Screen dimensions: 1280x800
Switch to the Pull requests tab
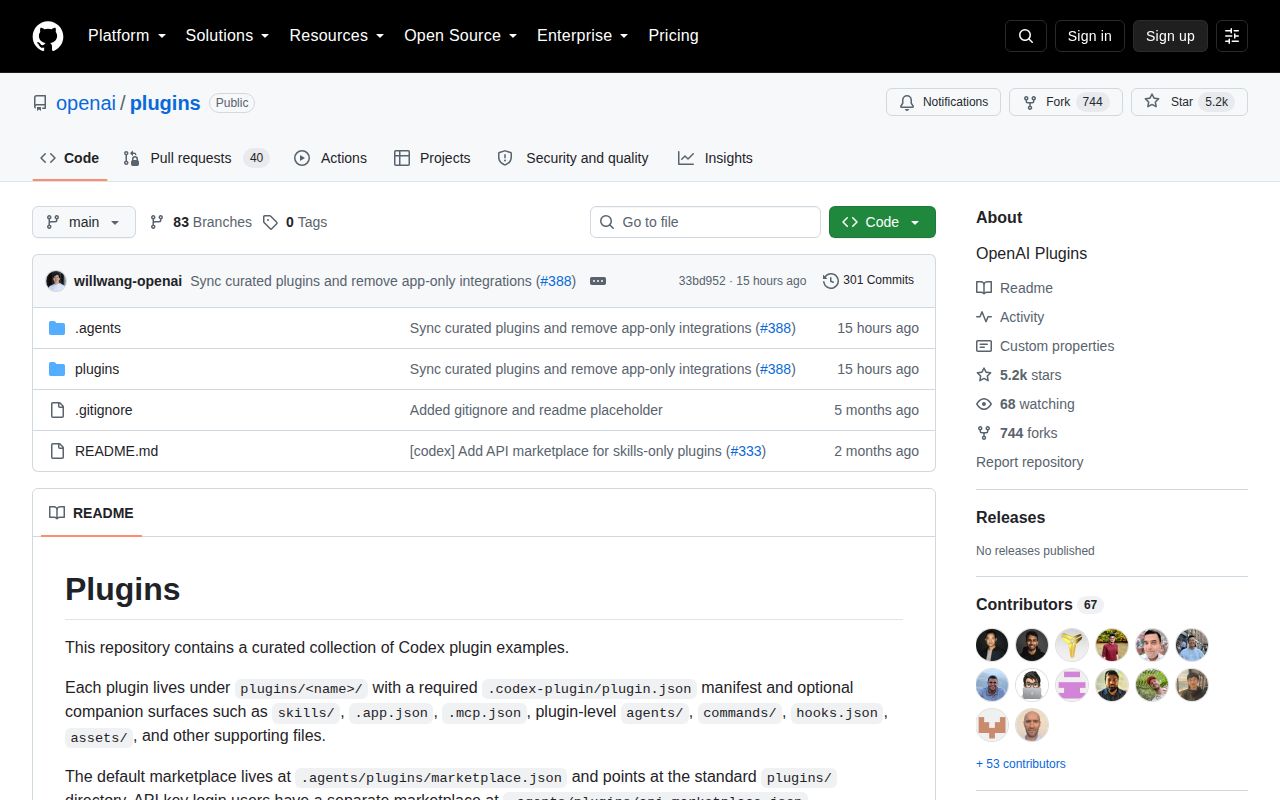[196, 158]
